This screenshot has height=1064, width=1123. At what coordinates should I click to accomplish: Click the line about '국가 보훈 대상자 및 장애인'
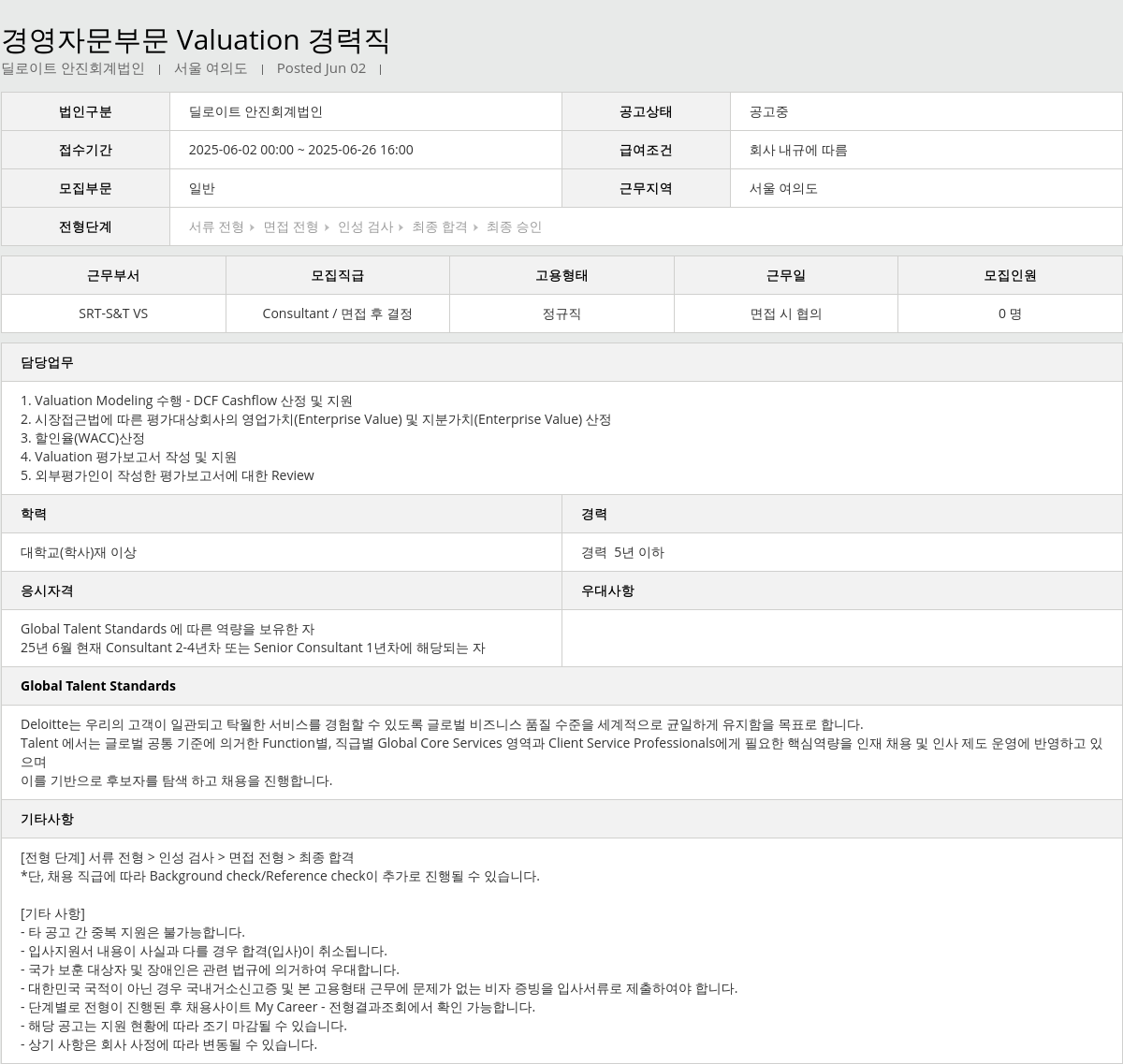point(210,969)
